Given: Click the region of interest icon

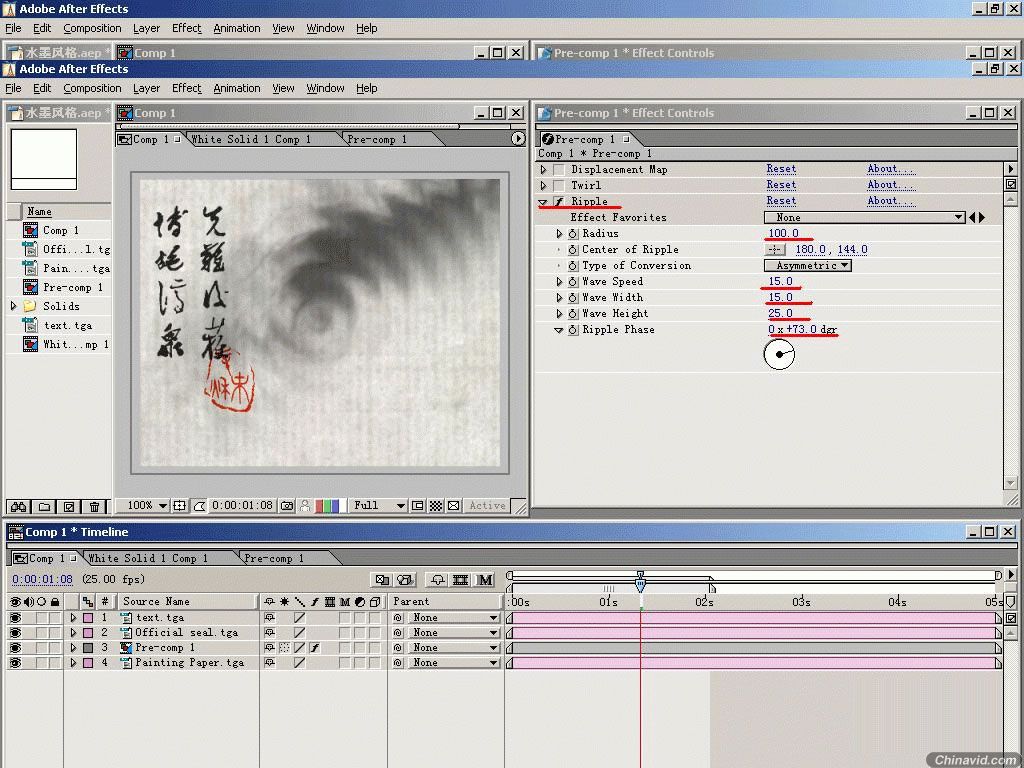Looking at the screenshot, I should coord(418,505).
